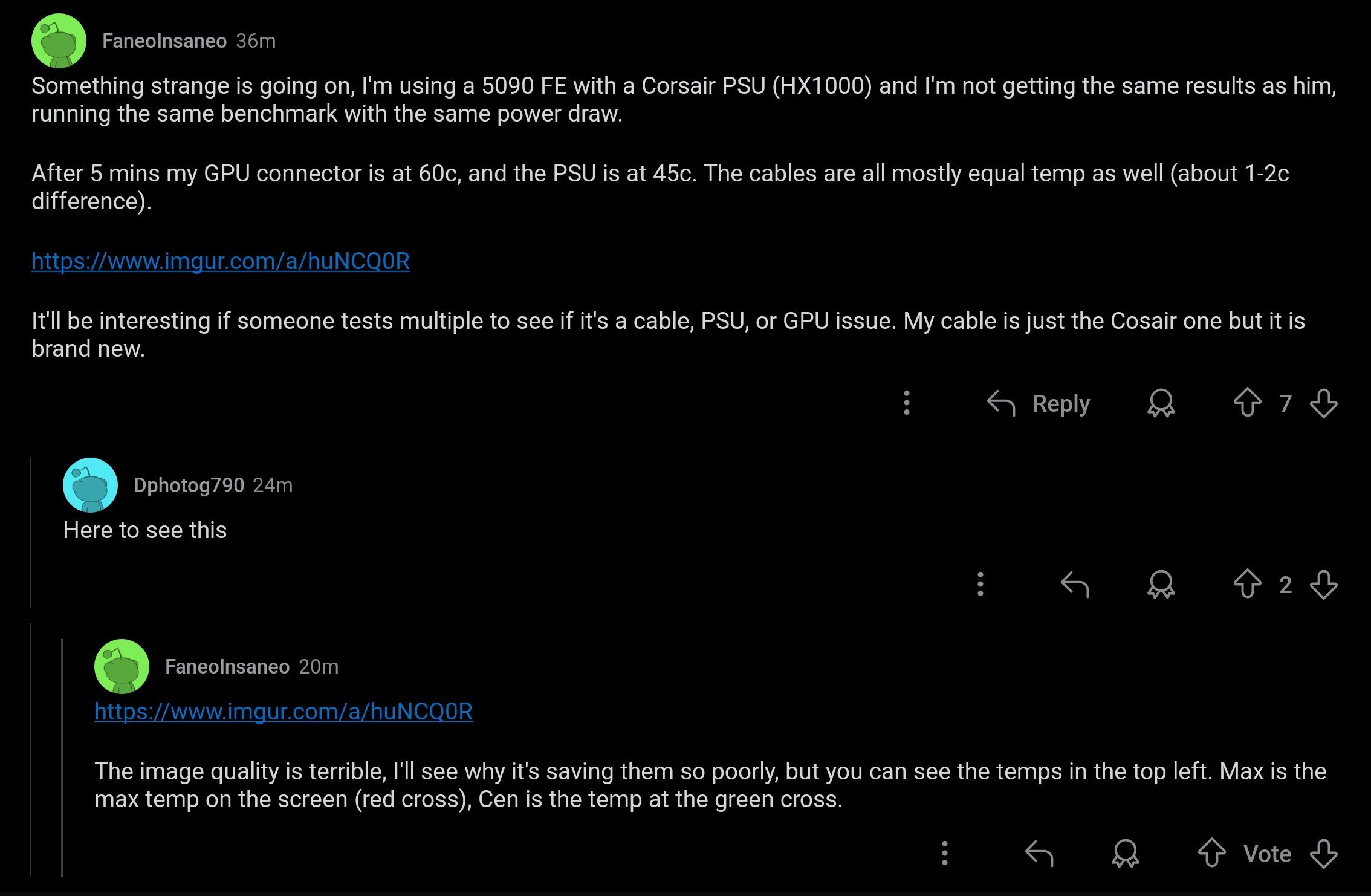Open three-dot menu on top comment
1371x896 pixels.
(x=906, y=403)
